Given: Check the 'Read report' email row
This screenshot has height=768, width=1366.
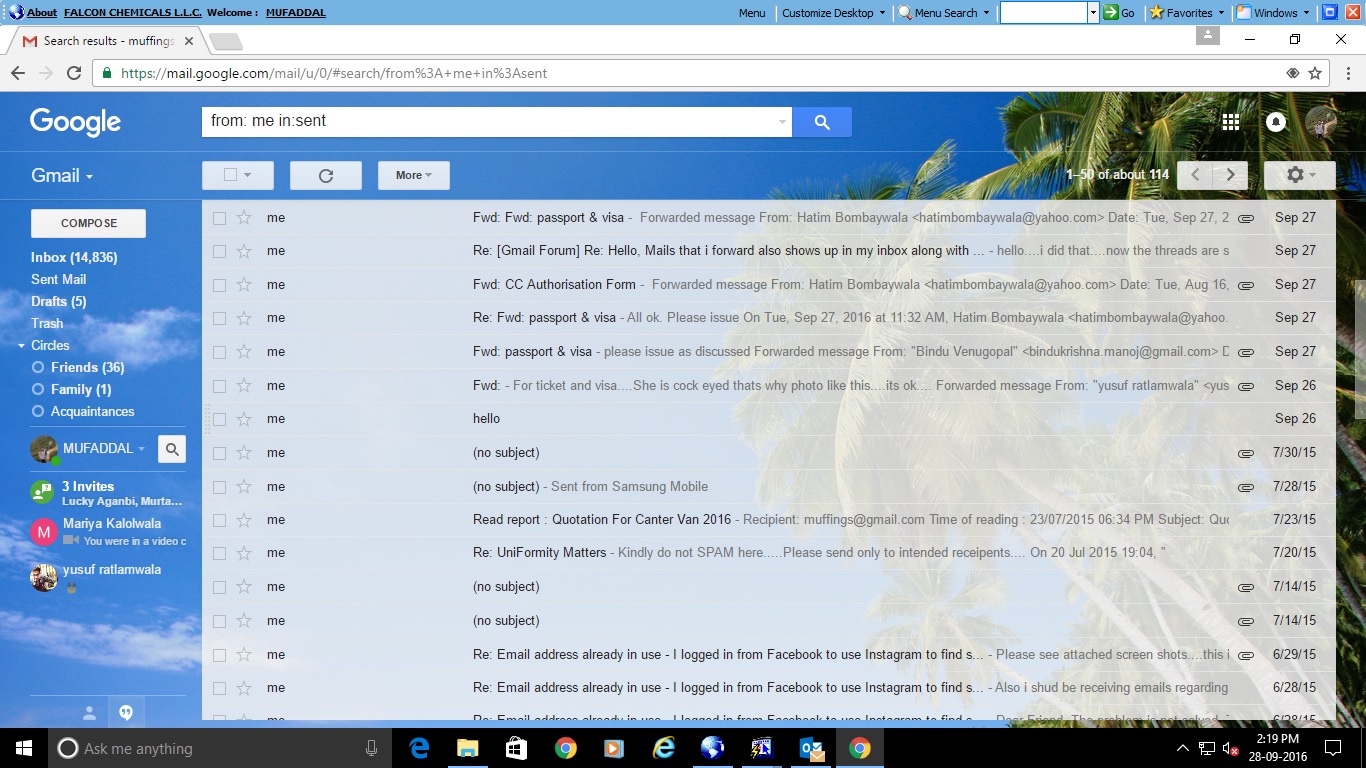Looking at the screenshot, I should coord(220,520).
